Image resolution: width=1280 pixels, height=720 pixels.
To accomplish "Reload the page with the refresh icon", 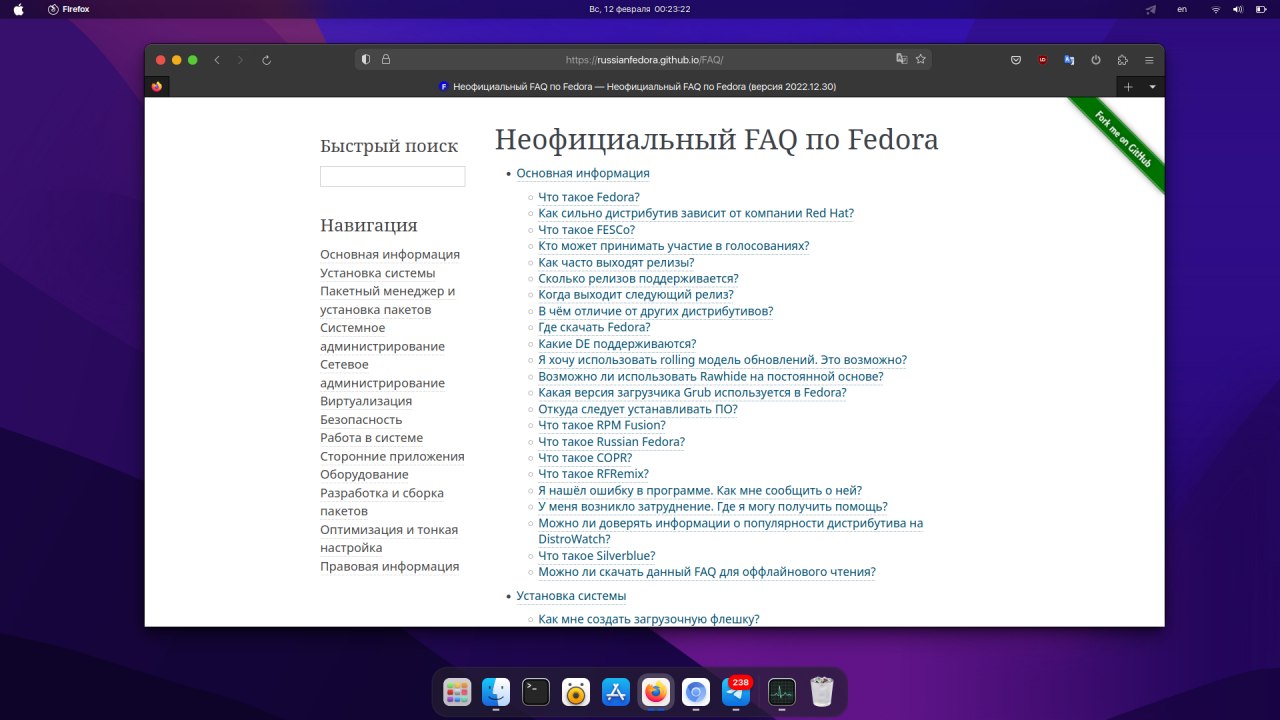I will coord(266,60).
